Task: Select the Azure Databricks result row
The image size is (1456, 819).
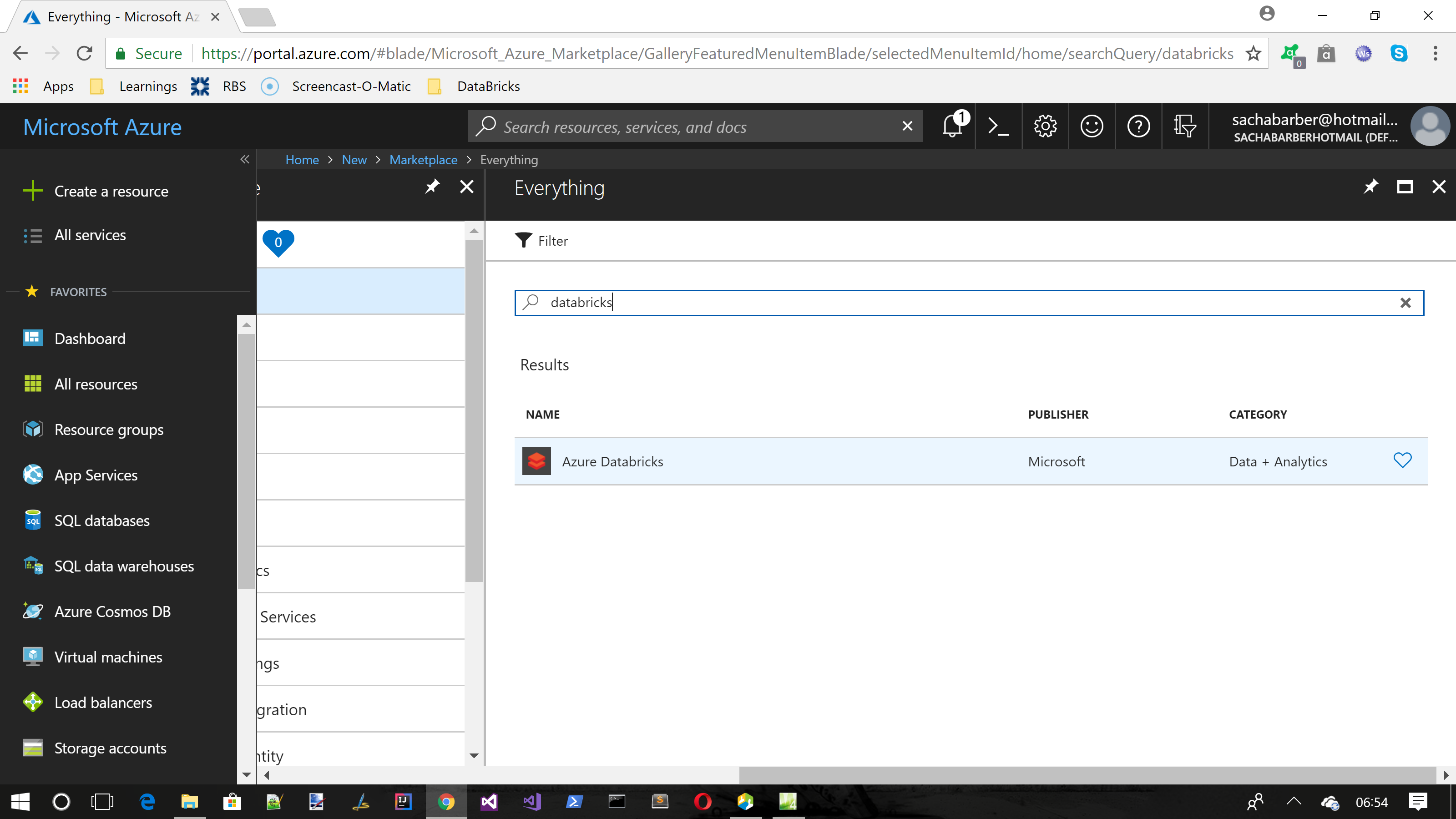Action: 971,461
